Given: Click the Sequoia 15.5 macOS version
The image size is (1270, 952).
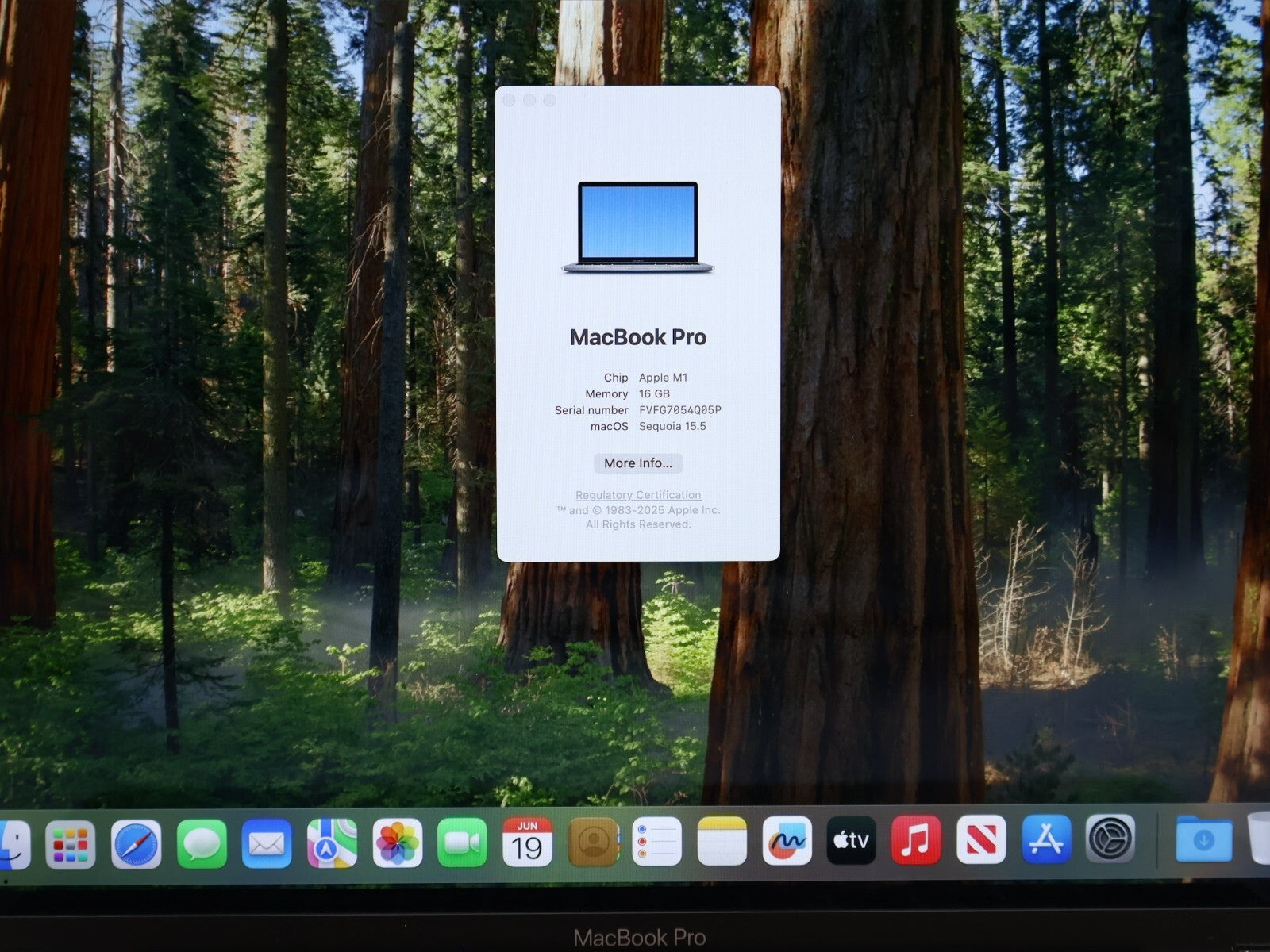Looking at the screenshot, I should (x=672, y=426).
